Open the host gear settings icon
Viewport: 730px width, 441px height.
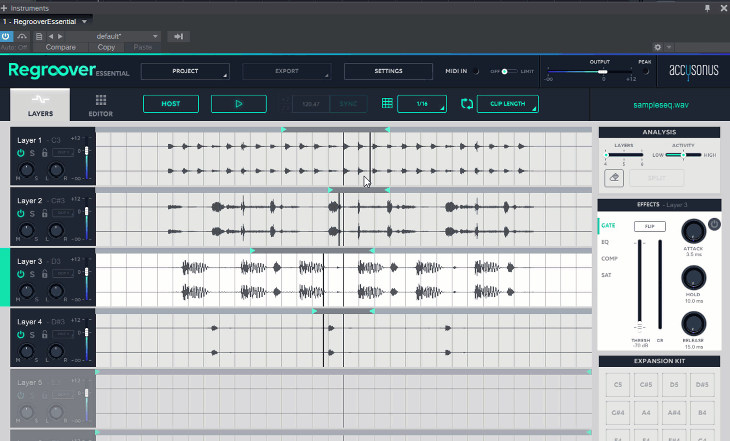click(657, 47)
